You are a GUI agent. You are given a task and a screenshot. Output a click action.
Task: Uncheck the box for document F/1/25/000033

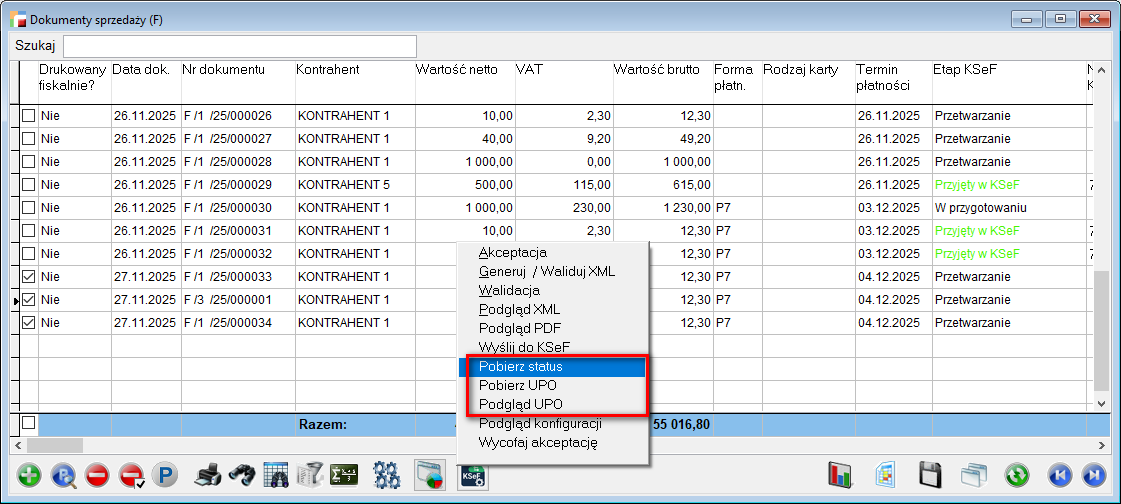pyautogui.click(x=29, y=277)
